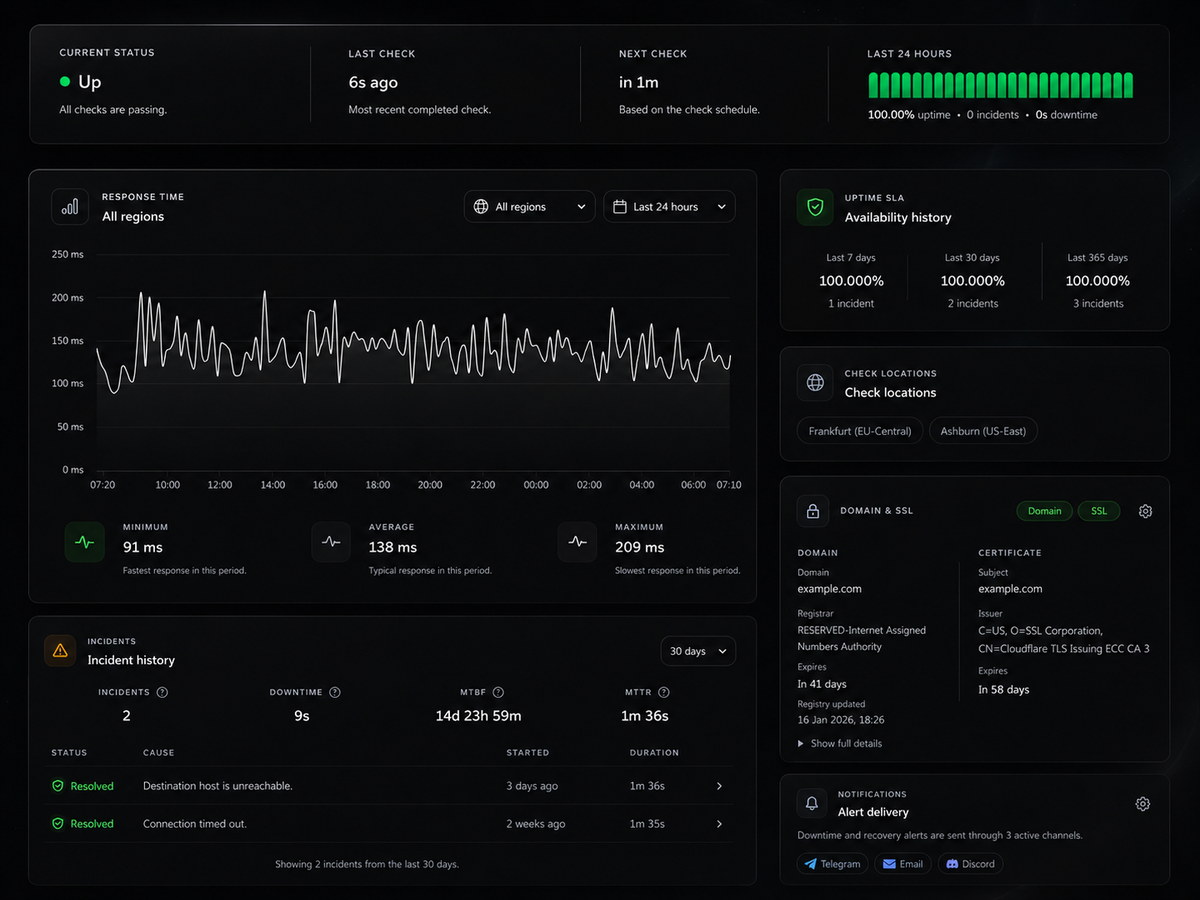Click the 138 ms average value

coord(393,547)
